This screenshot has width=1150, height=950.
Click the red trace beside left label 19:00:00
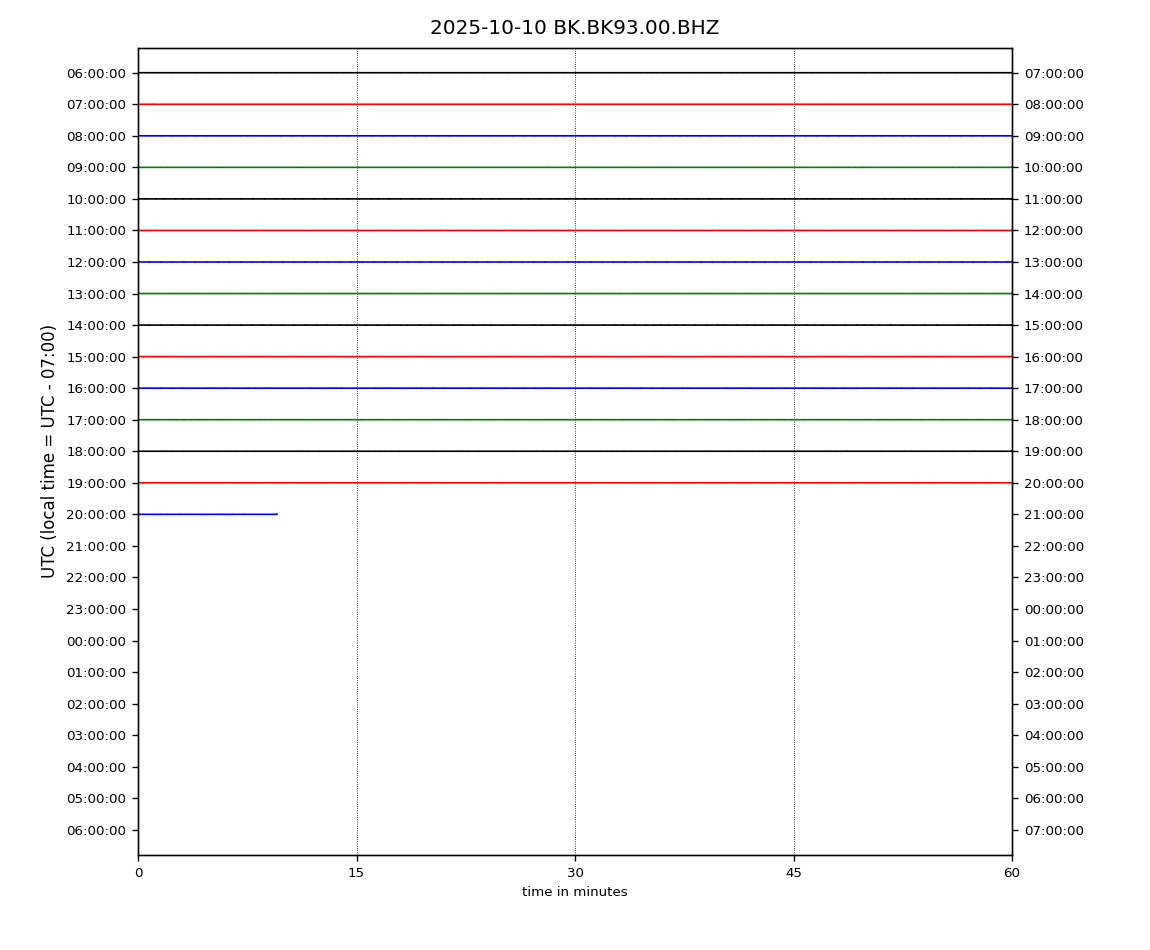coord(575,483)
